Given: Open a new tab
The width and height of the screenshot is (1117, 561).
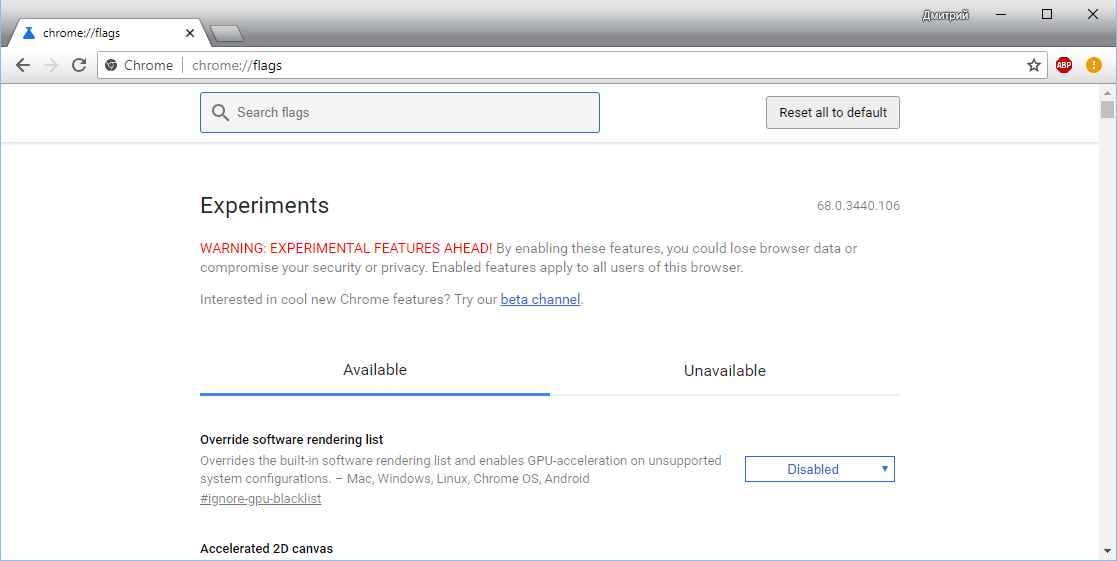Looking at the screenshot, I should [227, 34].
